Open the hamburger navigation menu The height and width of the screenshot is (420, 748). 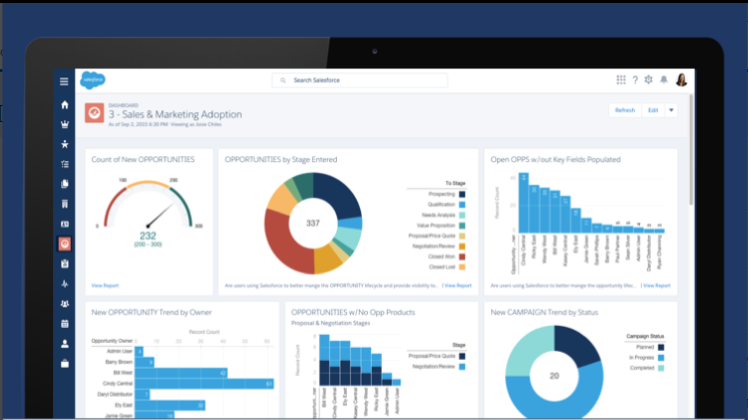pos(64,82)
